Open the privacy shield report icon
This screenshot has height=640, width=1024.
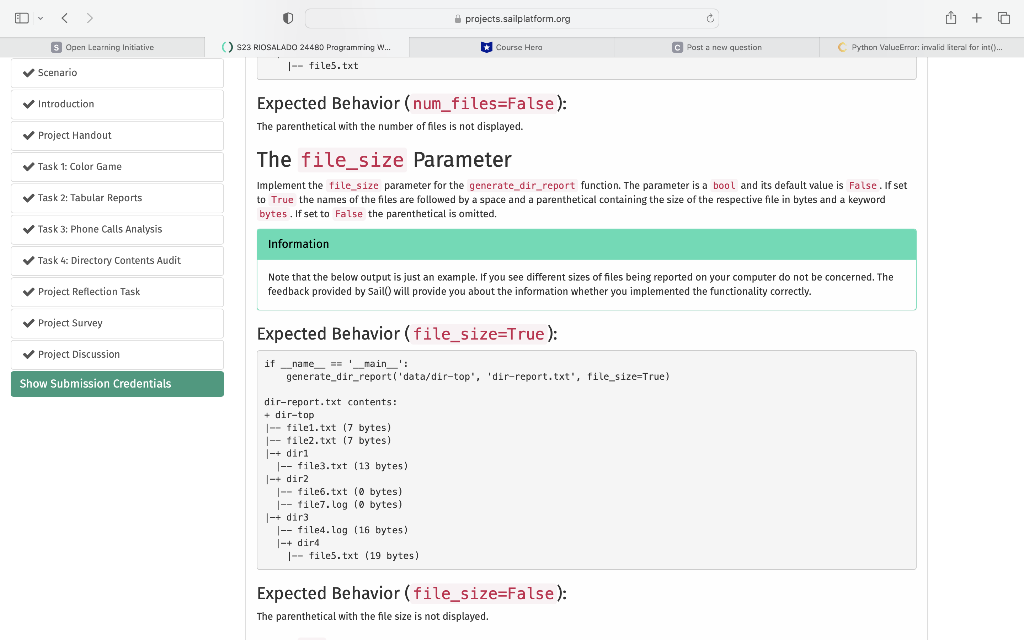coord(288,18)
